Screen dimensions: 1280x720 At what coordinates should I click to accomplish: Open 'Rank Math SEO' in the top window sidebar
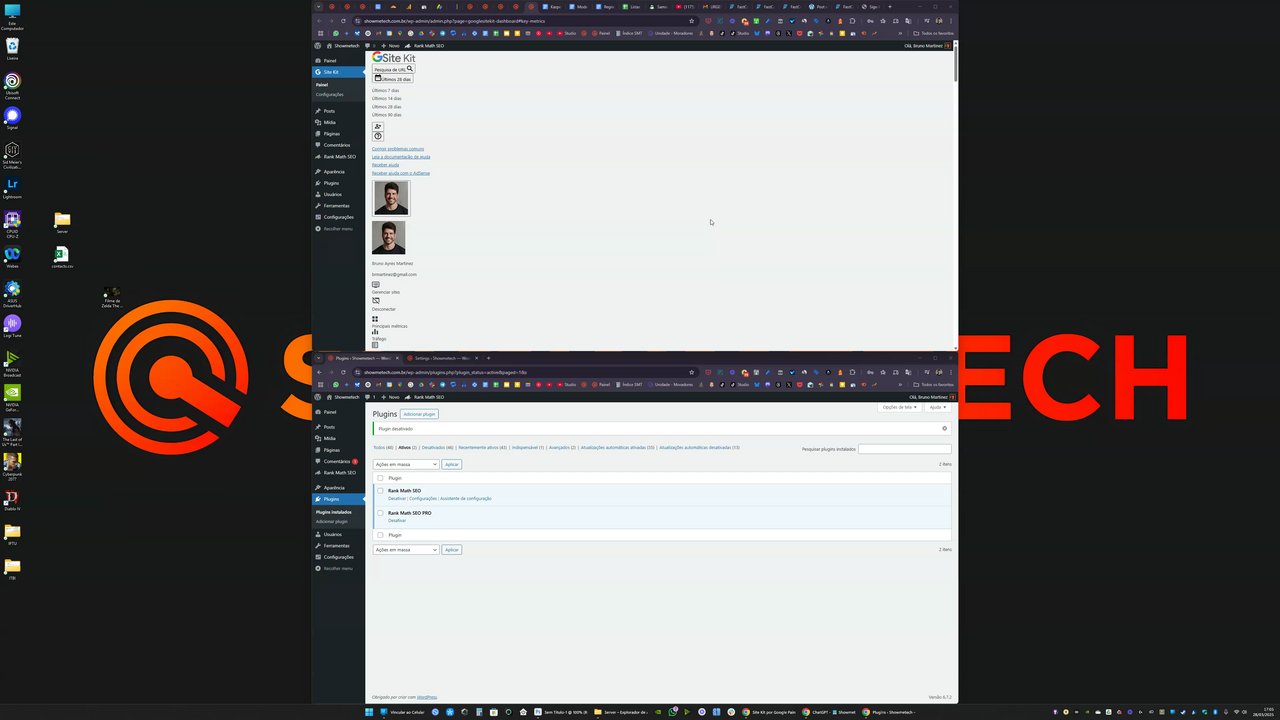pyautogui.click(x=338, y=156)
